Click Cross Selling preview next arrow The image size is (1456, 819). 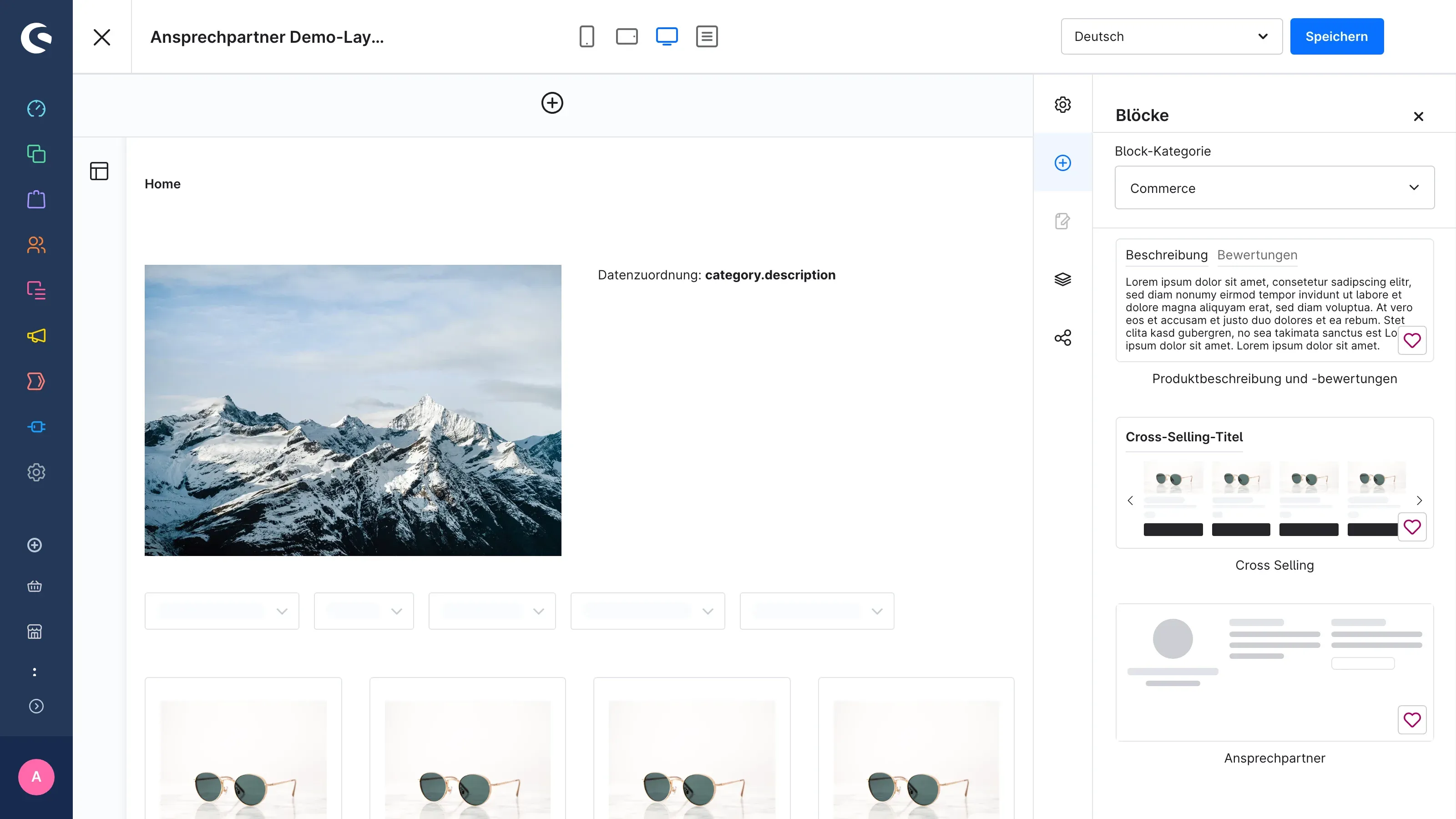tap(1419, 500)
